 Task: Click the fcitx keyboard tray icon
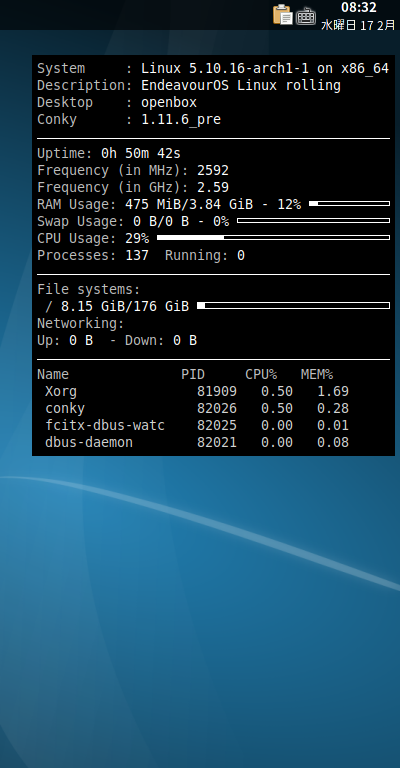coord(306,16)
